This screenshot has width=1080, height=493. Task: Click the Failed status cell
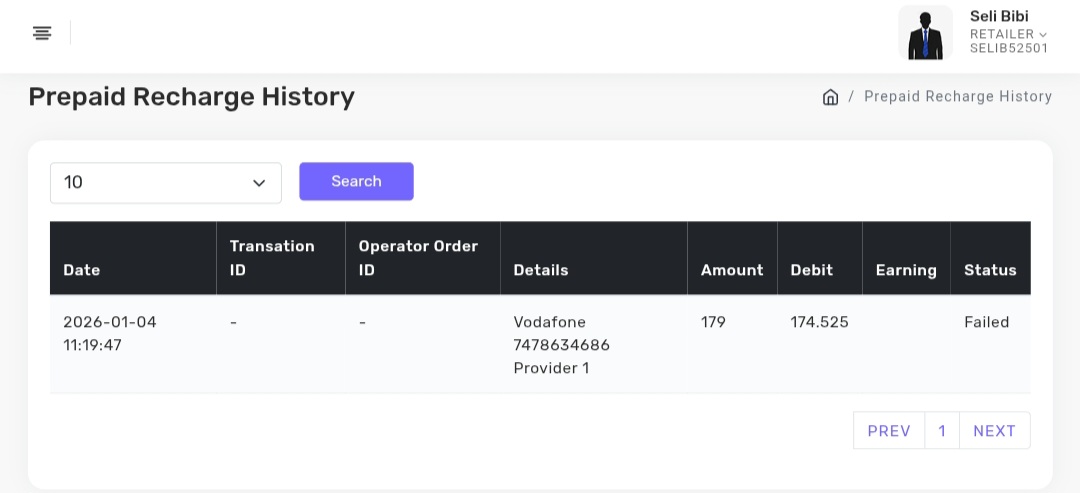(987, 322)
